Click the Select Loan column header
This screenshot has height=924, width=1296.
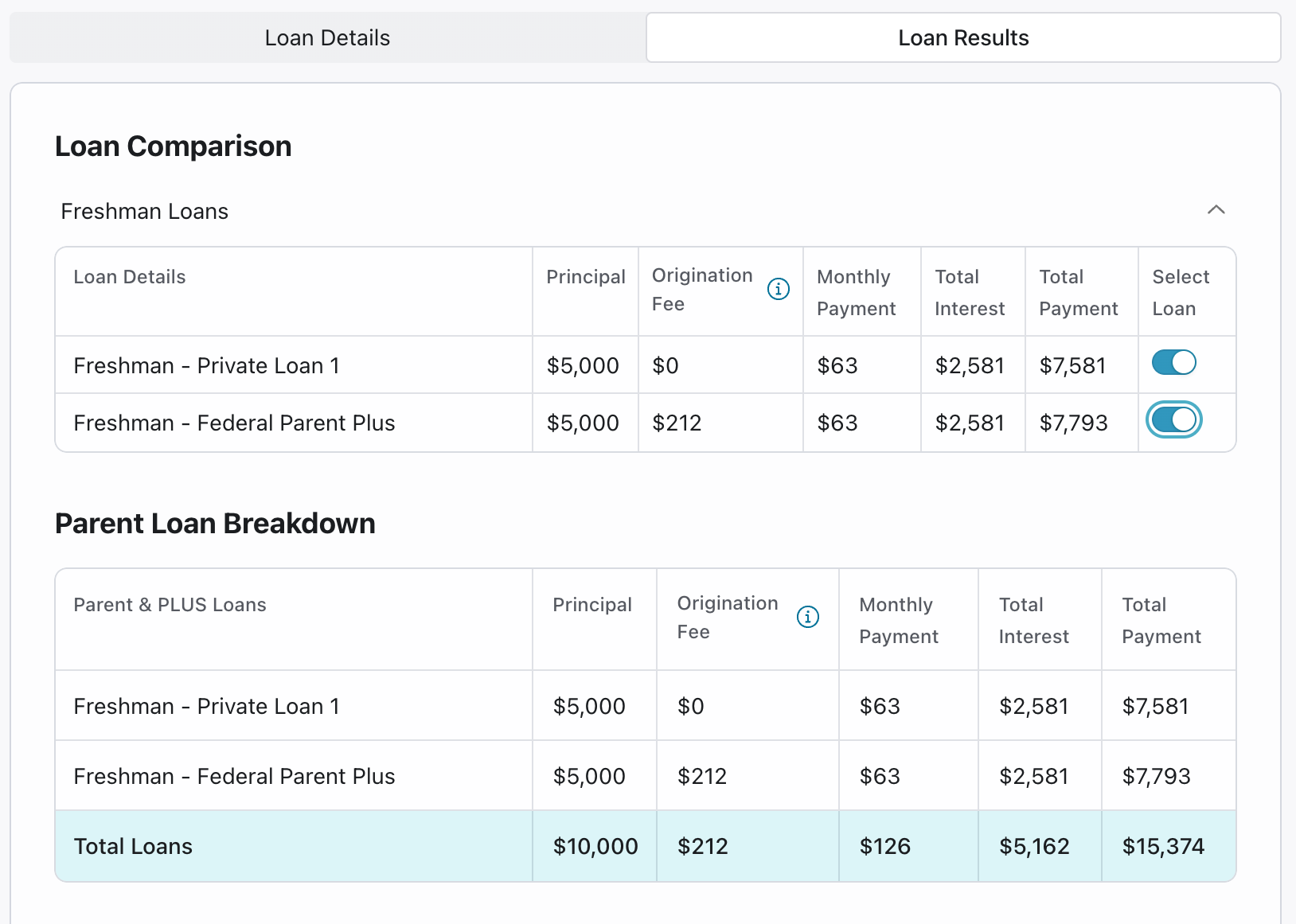tap(1181, 292)
